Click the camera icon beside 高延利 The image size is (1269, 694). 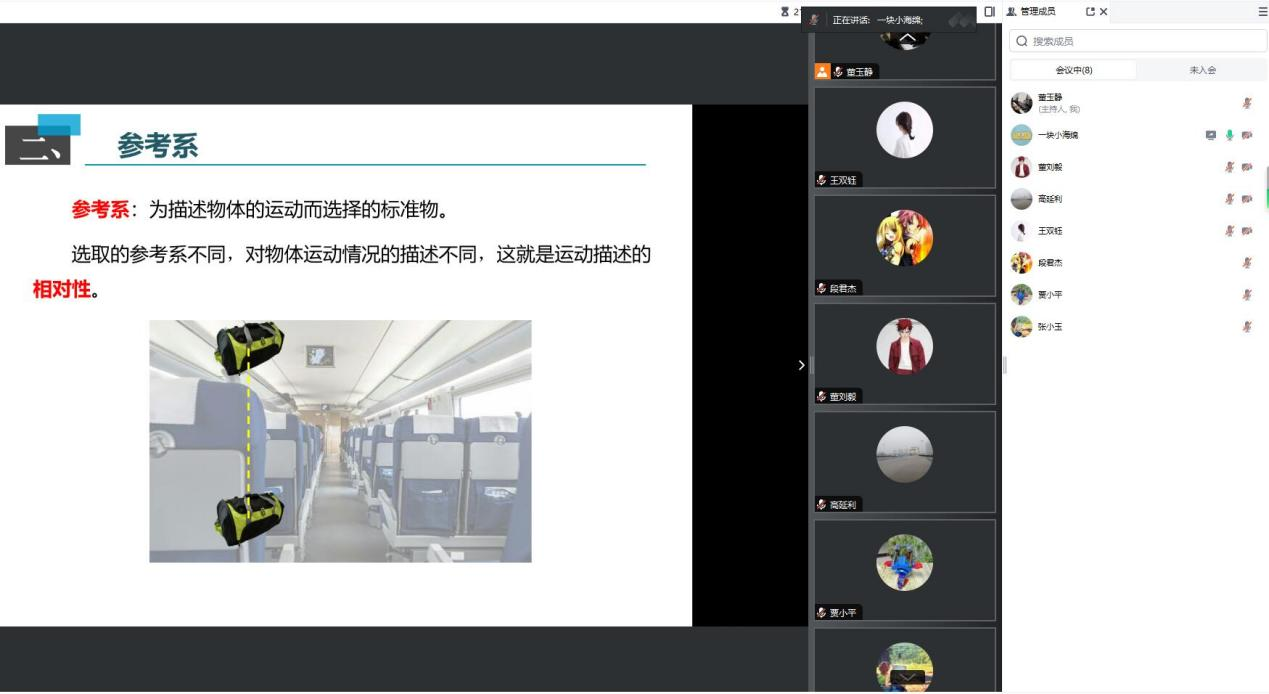(x=1246, y=199)
